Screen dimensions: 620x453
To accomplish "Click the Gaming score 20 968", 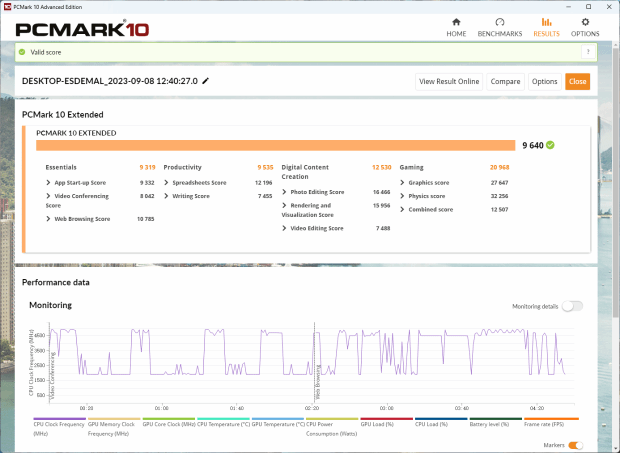I will pos(499,167).
